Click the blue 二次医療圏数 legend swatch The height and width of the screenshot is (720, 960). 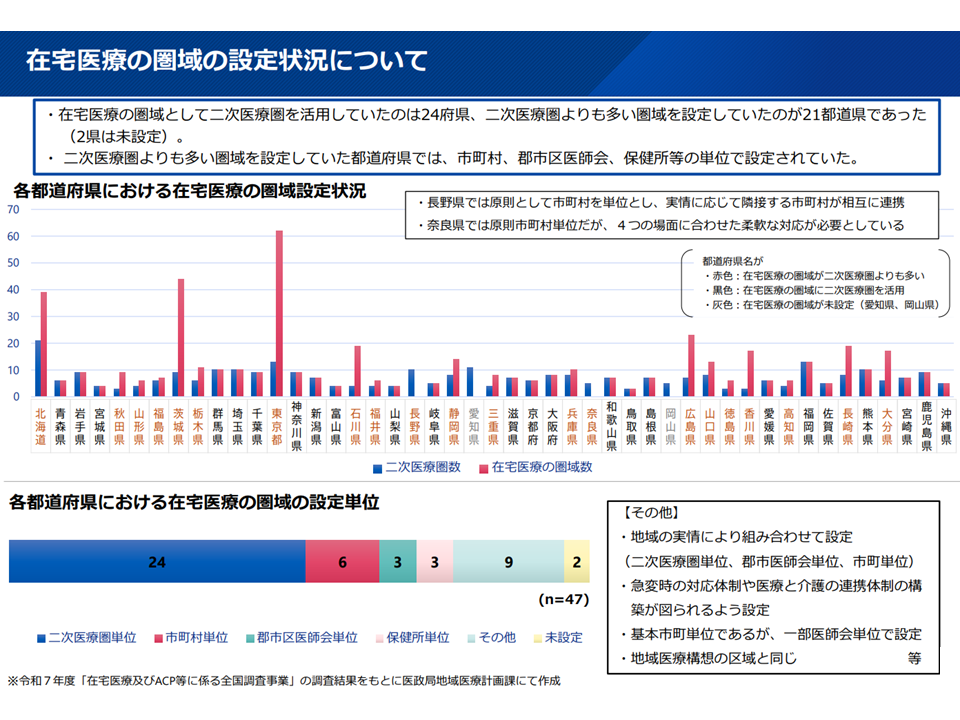point(377,467)
